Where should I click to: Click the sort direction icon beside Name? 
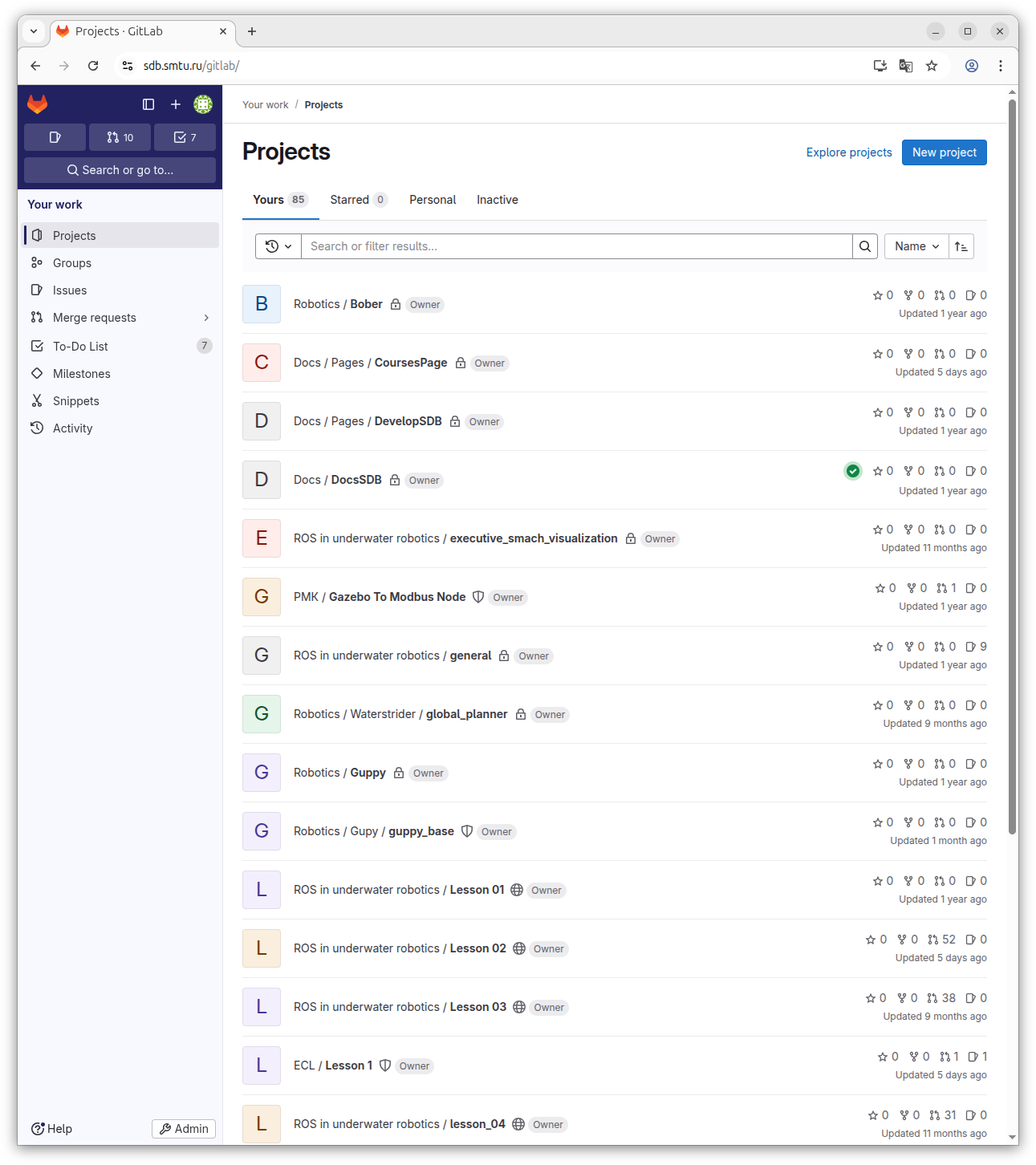961,246
